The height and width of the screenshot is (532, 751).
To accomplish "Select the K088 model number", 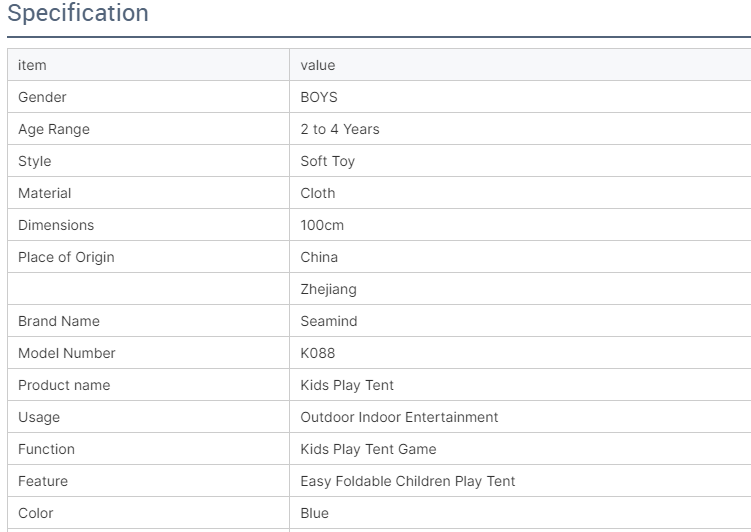I will point(318,353).
